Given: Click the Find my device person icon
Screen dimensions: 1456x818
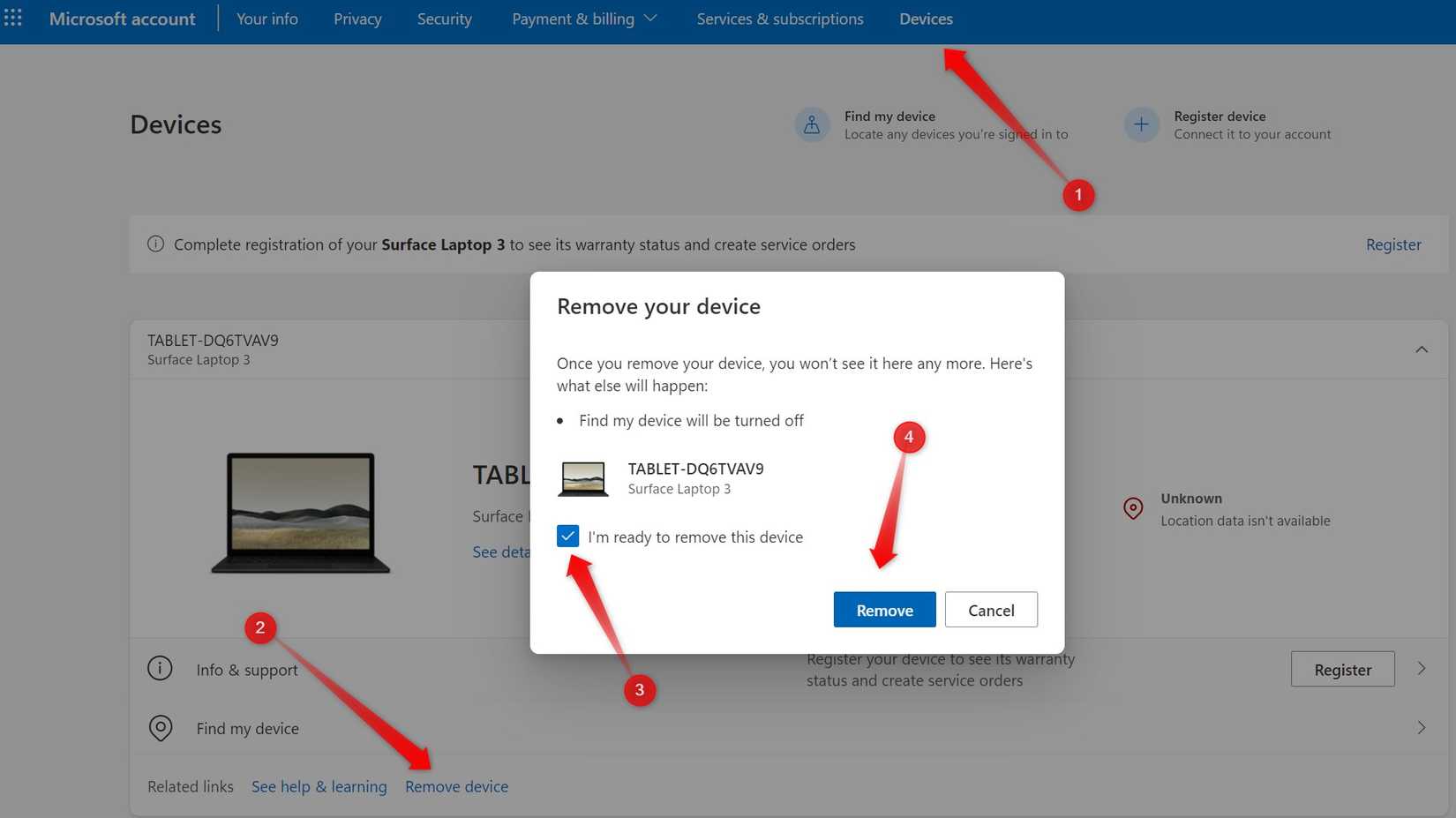Looking at the screenshot, I should 812,124.
